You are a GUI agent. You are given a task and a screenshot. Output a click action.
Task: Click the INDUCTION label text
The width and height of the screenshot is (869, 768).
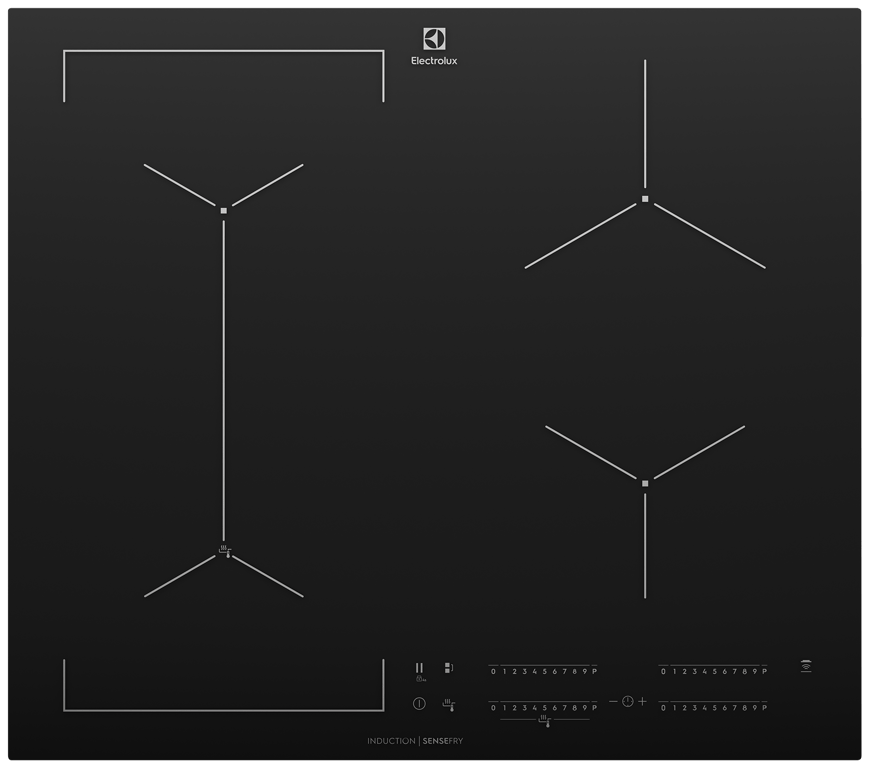391,741
